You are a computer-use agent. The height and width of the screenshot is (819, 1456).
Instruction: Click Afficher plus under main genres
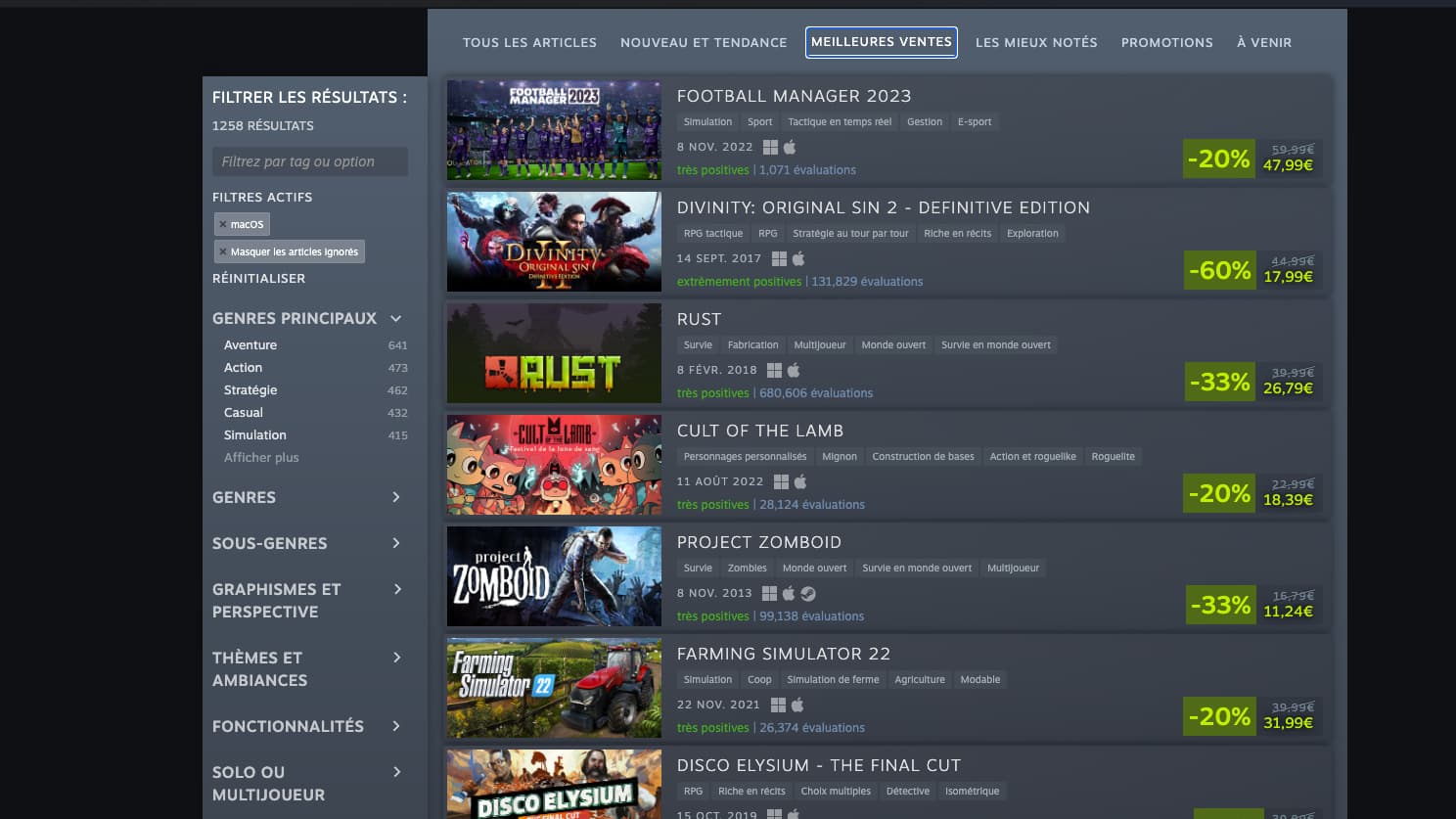[x=261, y=457]
